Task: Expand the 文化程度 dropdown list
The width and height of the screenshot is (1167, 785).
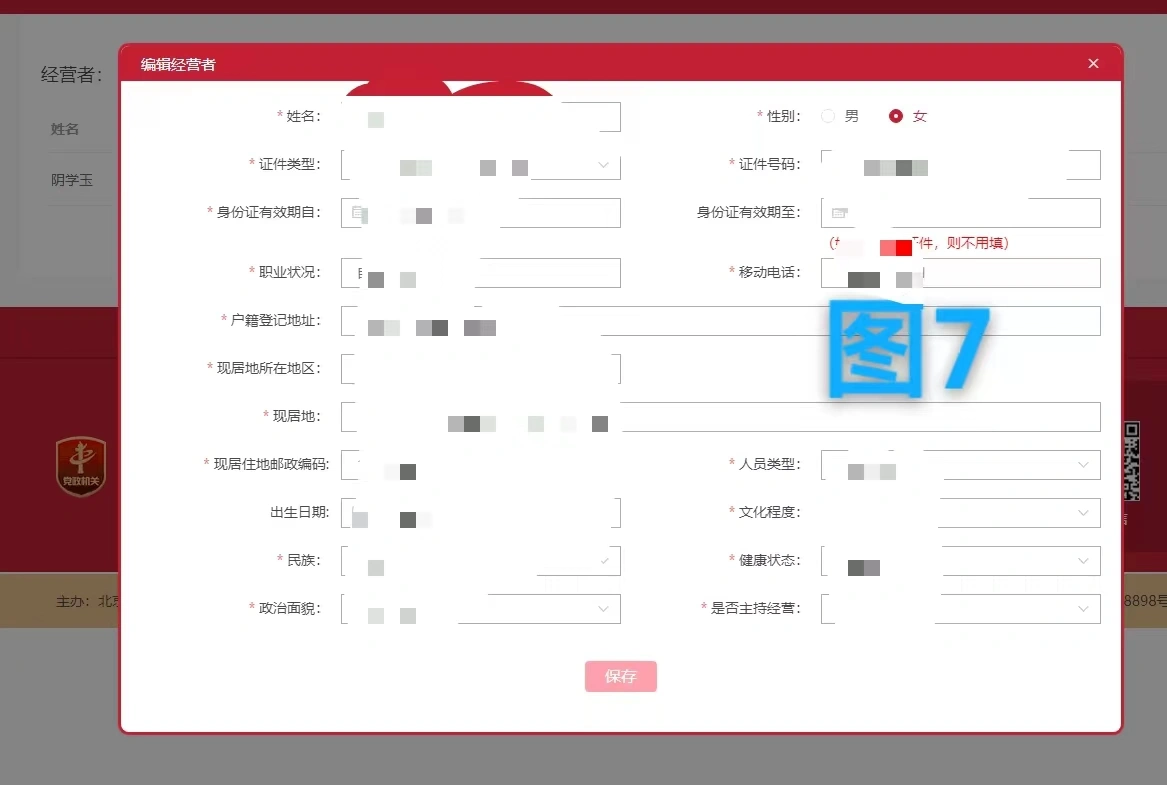Action: pyautogui.click(x=1083, y=512)
